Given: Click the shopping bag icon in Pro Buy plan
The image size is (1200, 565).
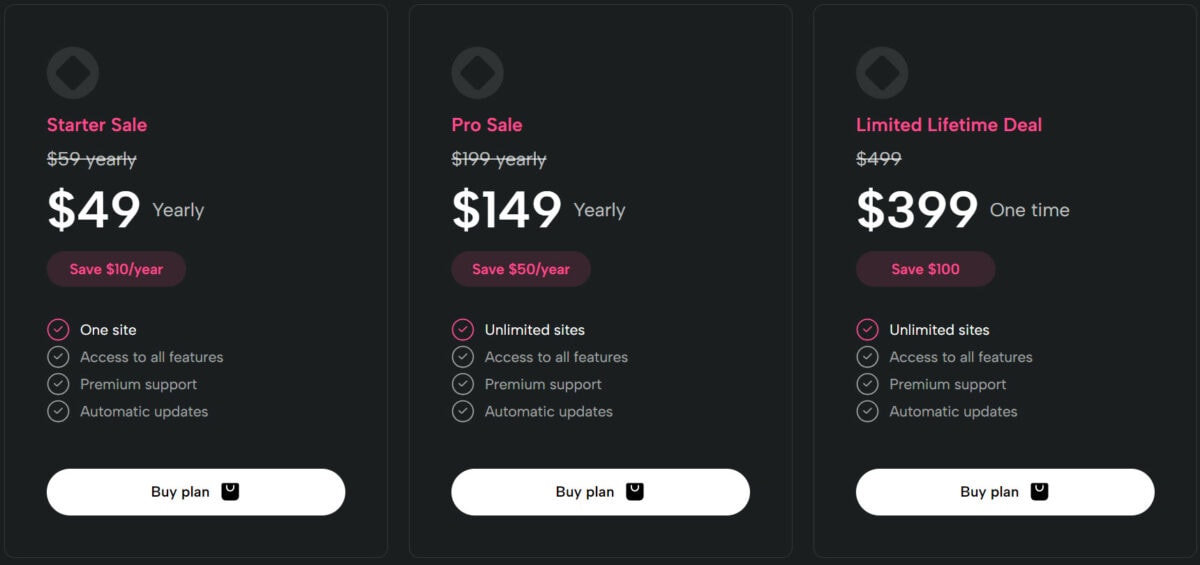Looking at the screenshot, I should pyautogui.click(x=635, y=491).
